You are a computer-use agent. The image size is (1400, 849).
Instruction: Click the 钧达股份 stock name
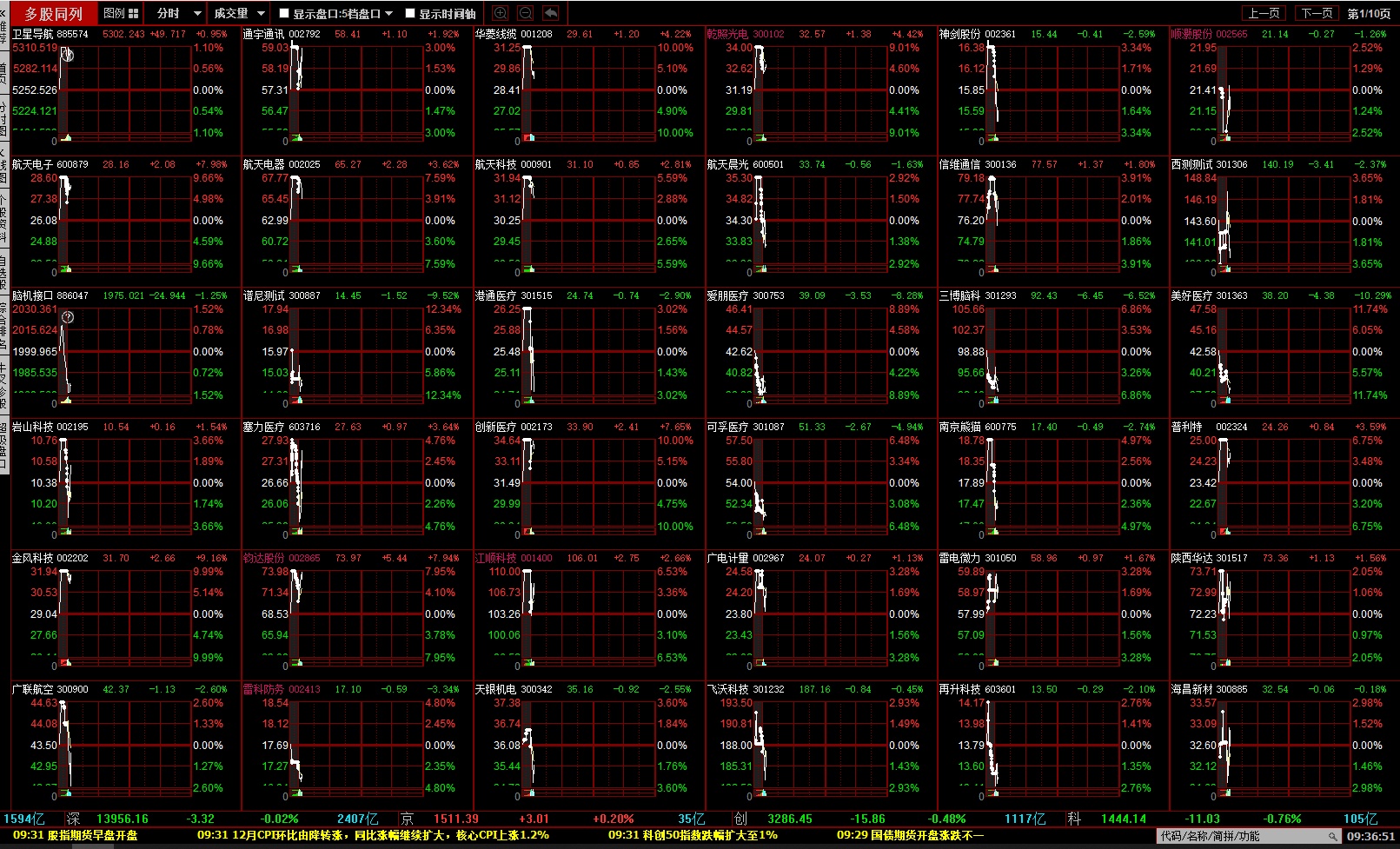(264, 558)
